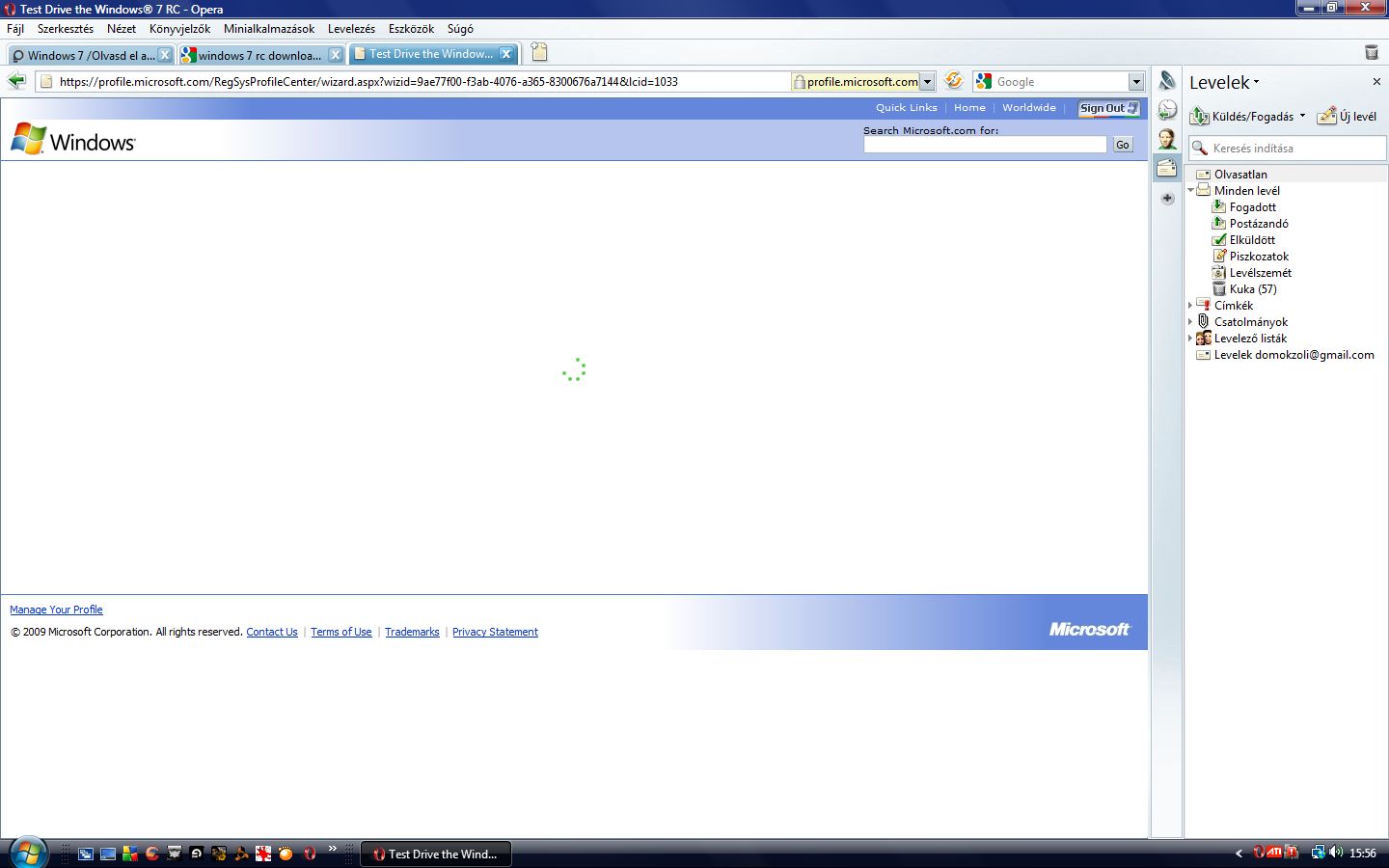Open the Levelezés menu
The width and height of the screenshot is (1389, 868).
click(351, 29)
